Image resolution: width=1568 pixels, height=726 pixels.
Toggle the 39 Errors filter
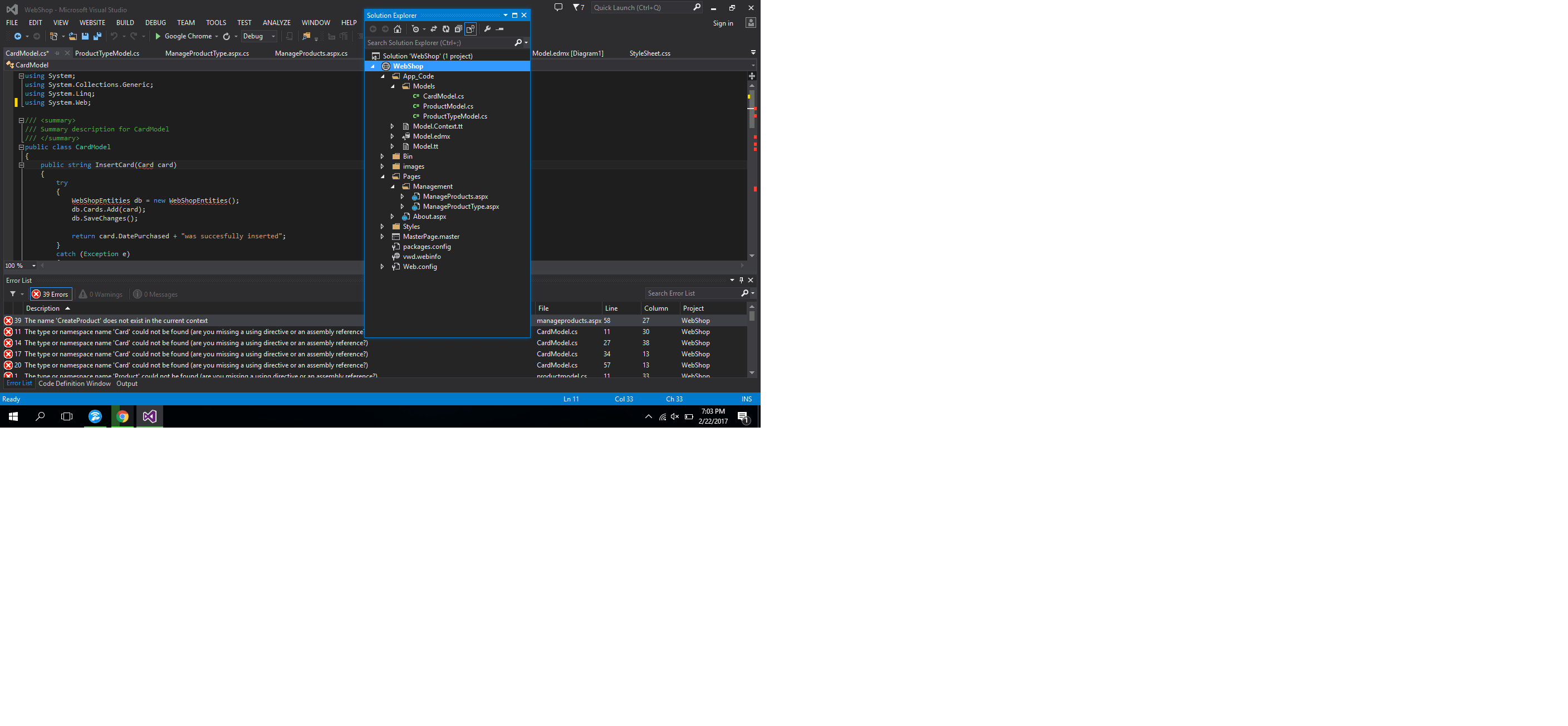[x=51, y=295]
